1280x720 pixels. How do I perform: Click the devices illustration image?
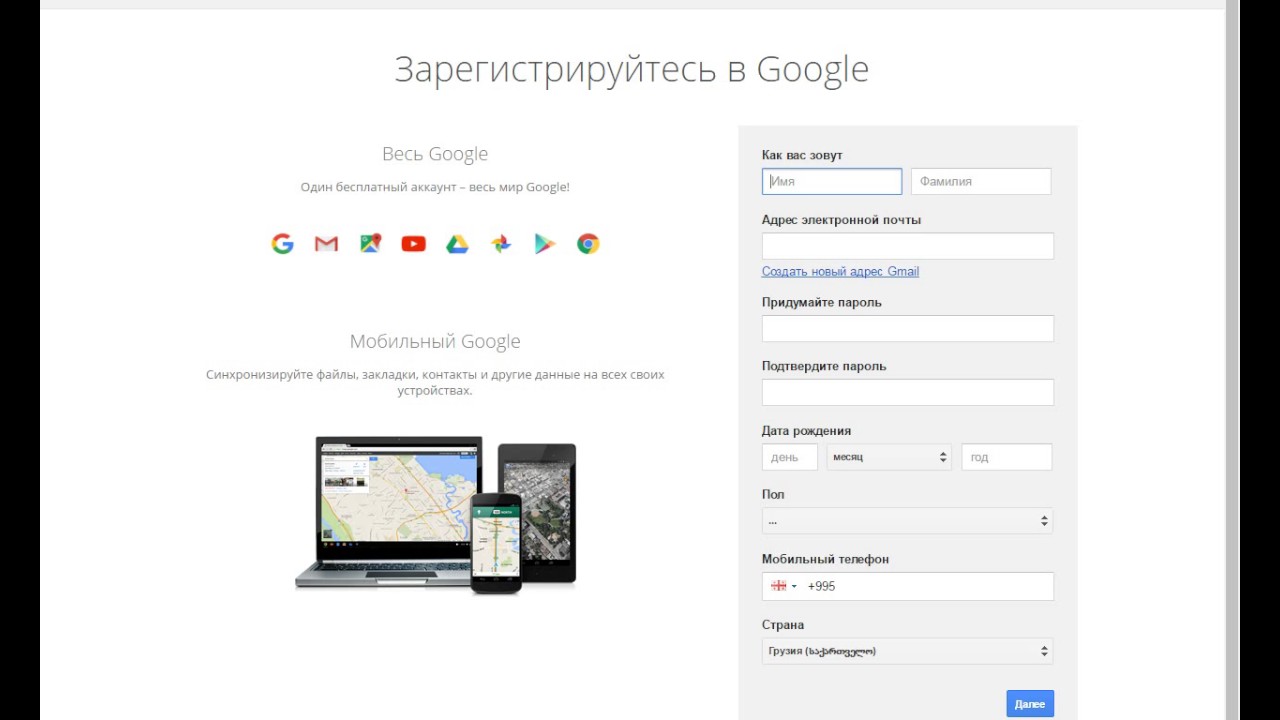pos(436,514)
